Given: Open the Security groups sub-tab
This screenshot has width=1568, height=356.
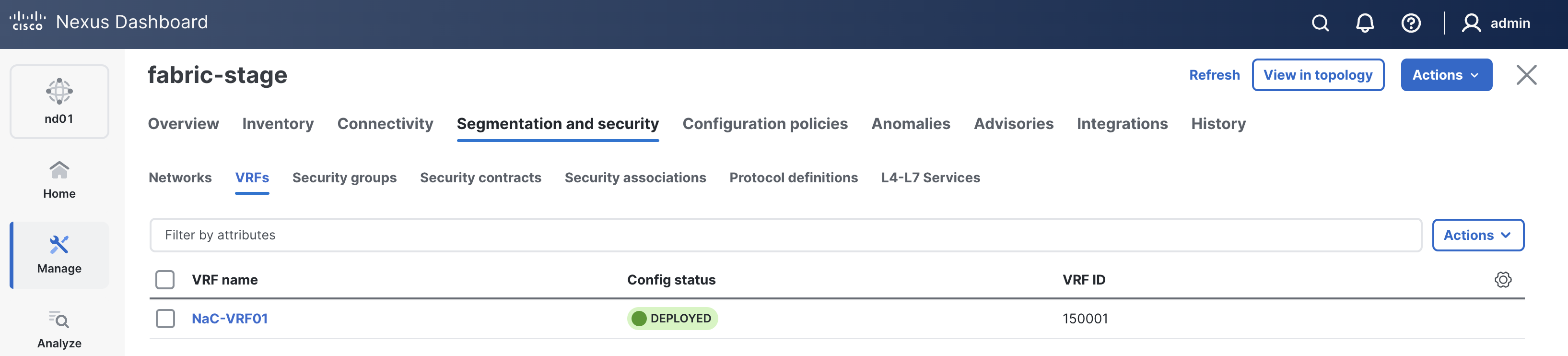Looking at the screenshot, I should [x=344, y=178].
